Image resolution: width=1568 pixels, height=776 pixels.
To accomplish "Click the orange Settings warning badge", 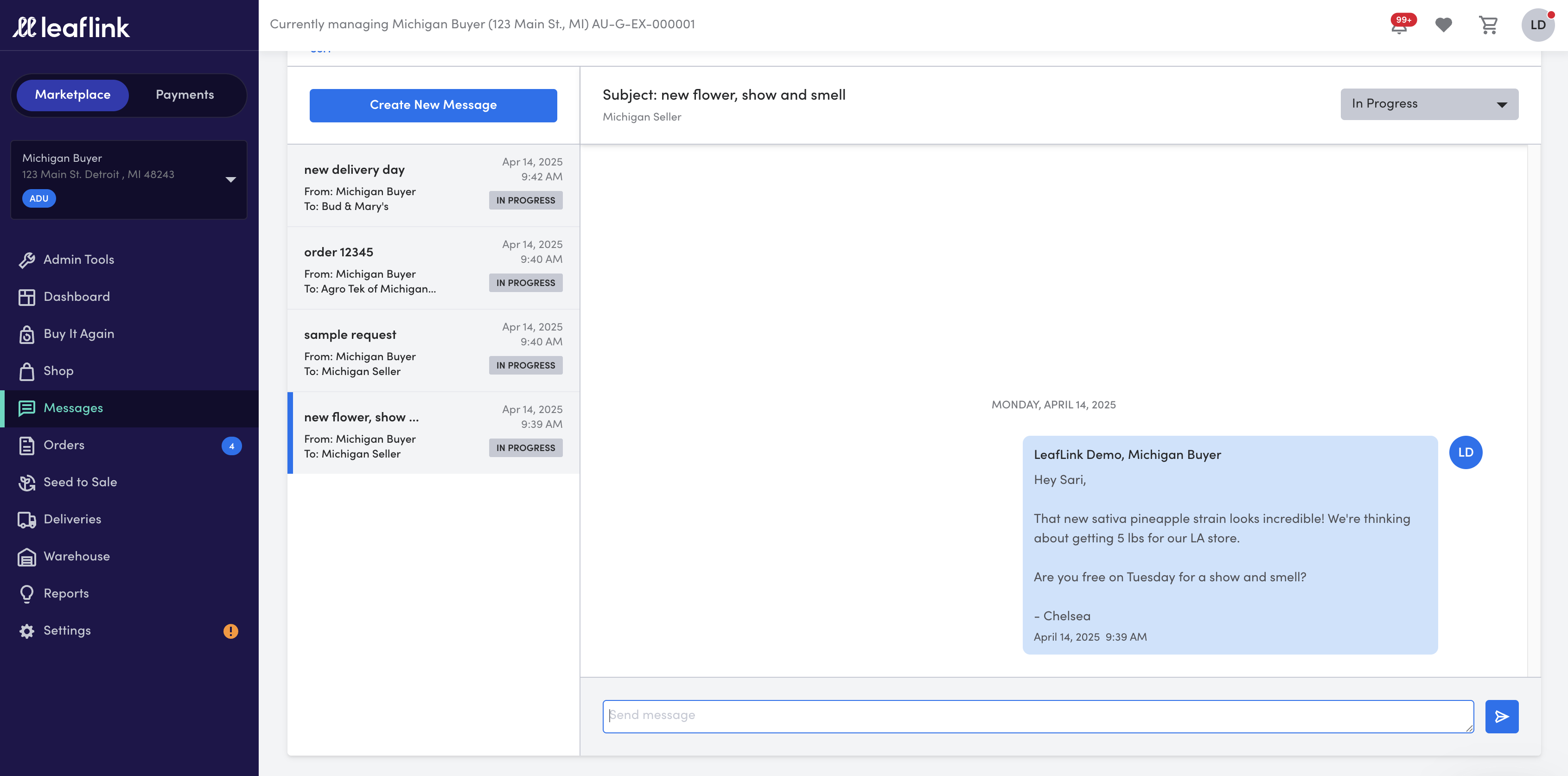I will point(231,631).
